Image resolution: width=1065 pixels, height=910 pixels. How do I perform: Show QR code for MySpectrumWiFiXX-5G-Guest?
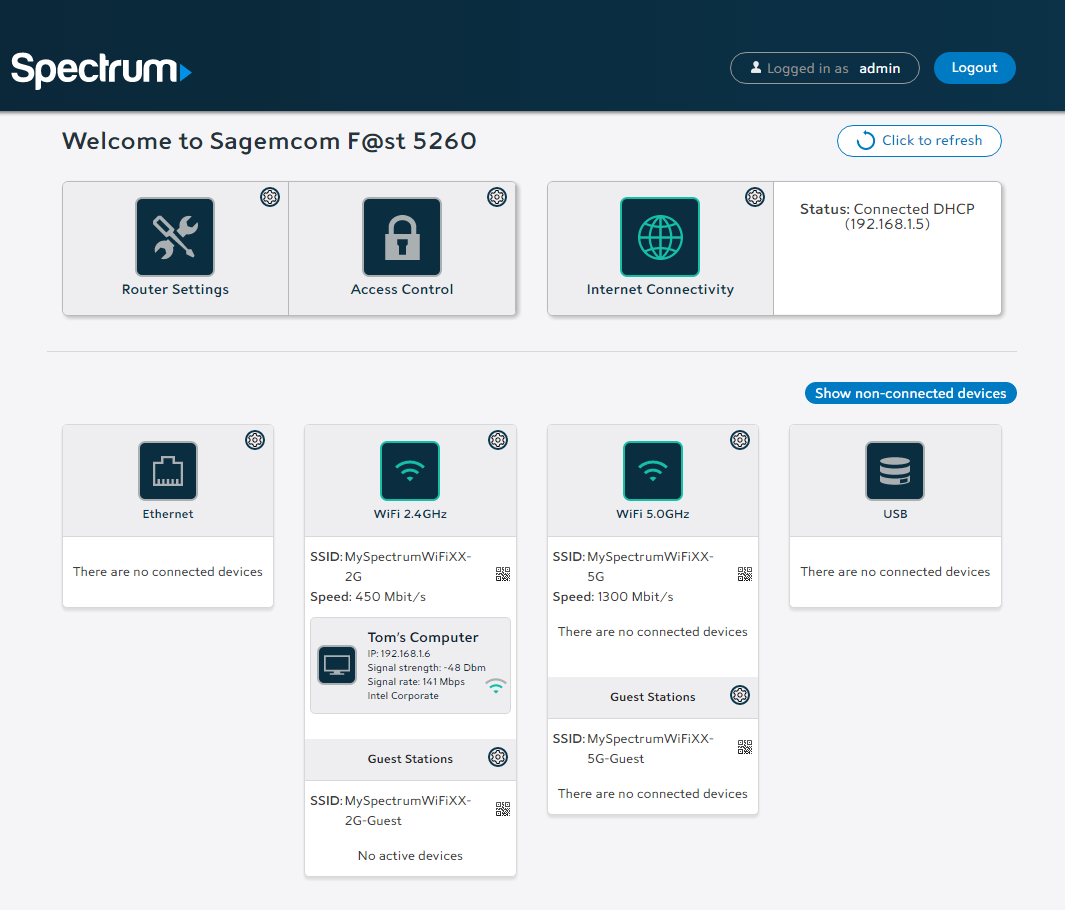745,747
